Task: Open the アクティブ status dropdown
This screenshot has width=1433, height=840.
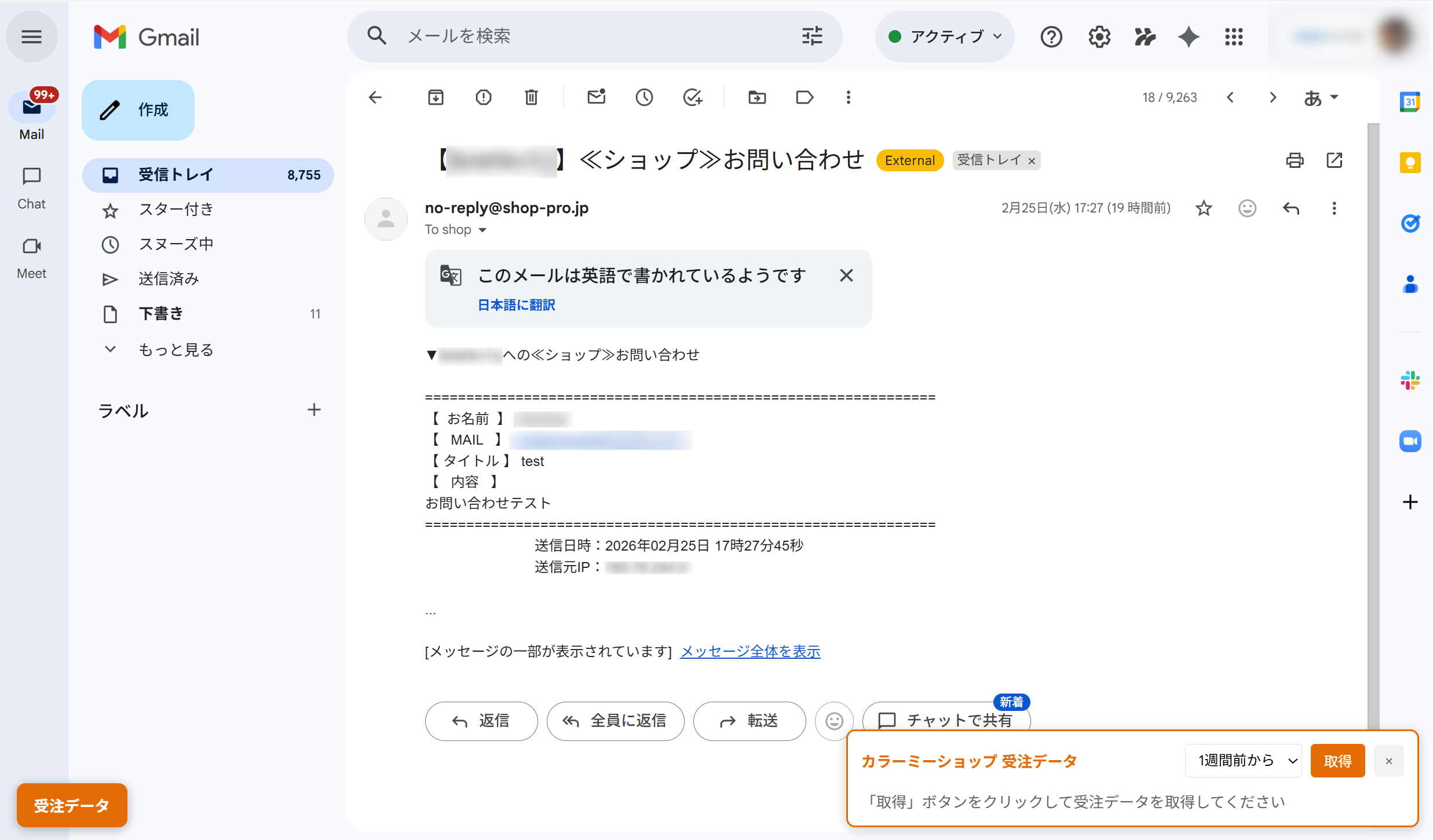Action: click(945, 37)
